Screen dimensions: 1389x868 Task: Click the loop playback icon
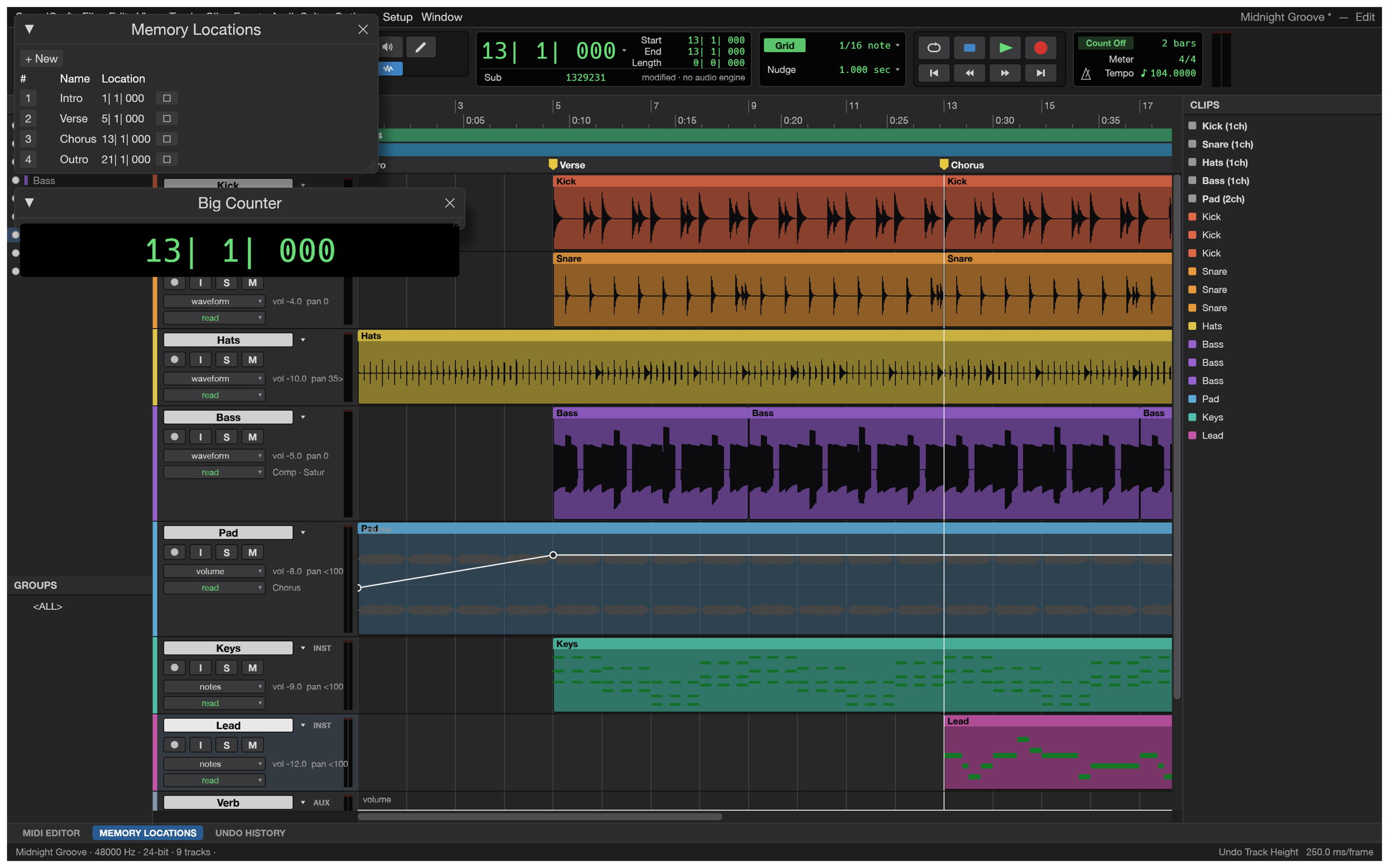(934, 47)
